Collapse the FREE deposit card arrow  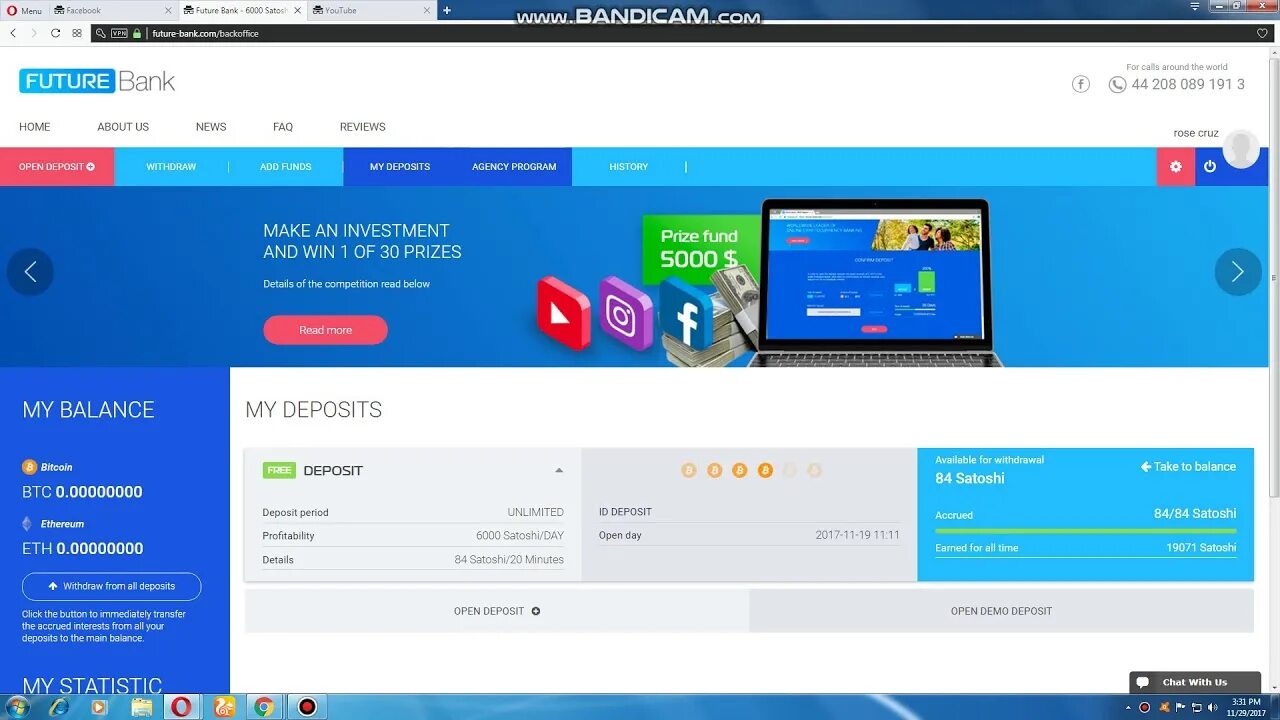(x=559, y=470)
